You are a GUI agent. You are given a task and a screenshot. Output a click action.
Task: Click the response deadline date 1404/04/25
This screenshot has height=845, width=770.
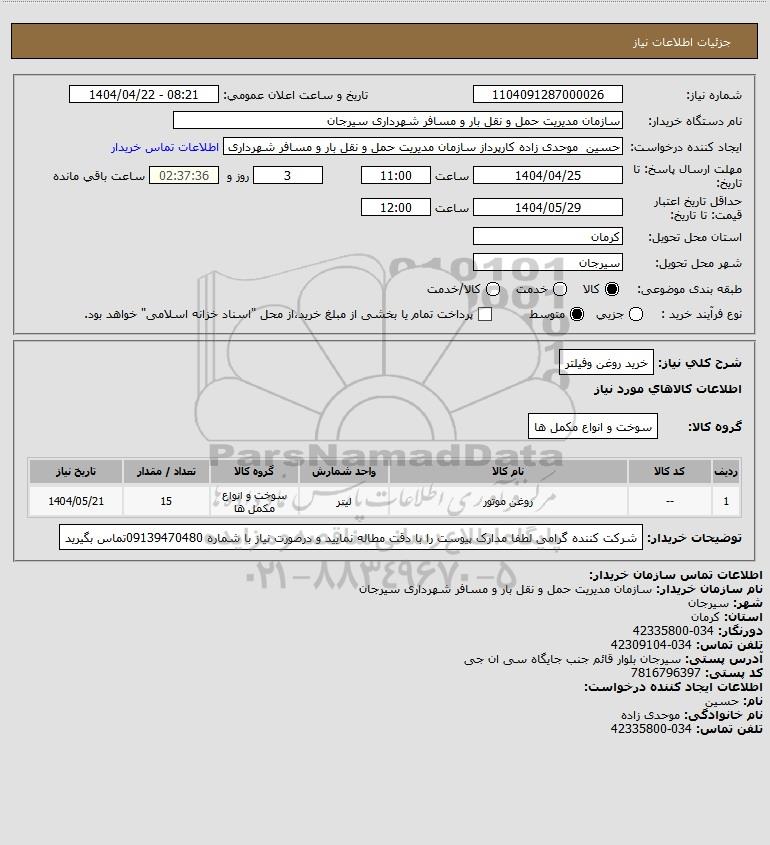(x=547, y=176)
